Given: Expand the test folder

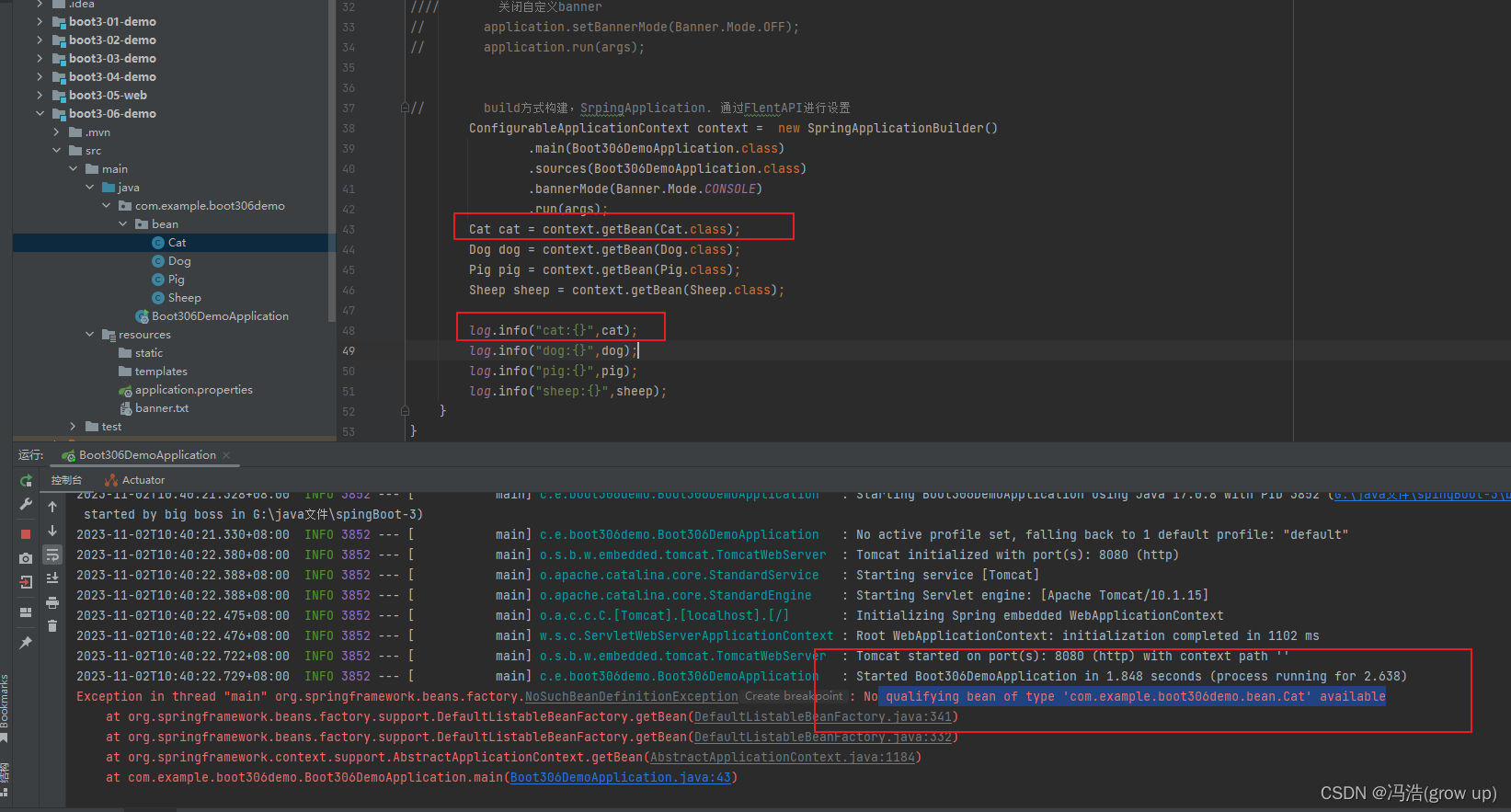Looking at the screenshot, I should [73, 426].
